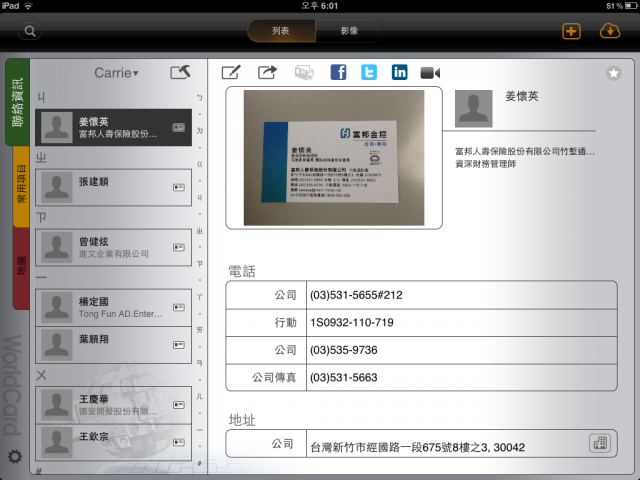View card icon on 曾健炫 row
The image size is (640, 480).
pos(179,247)
